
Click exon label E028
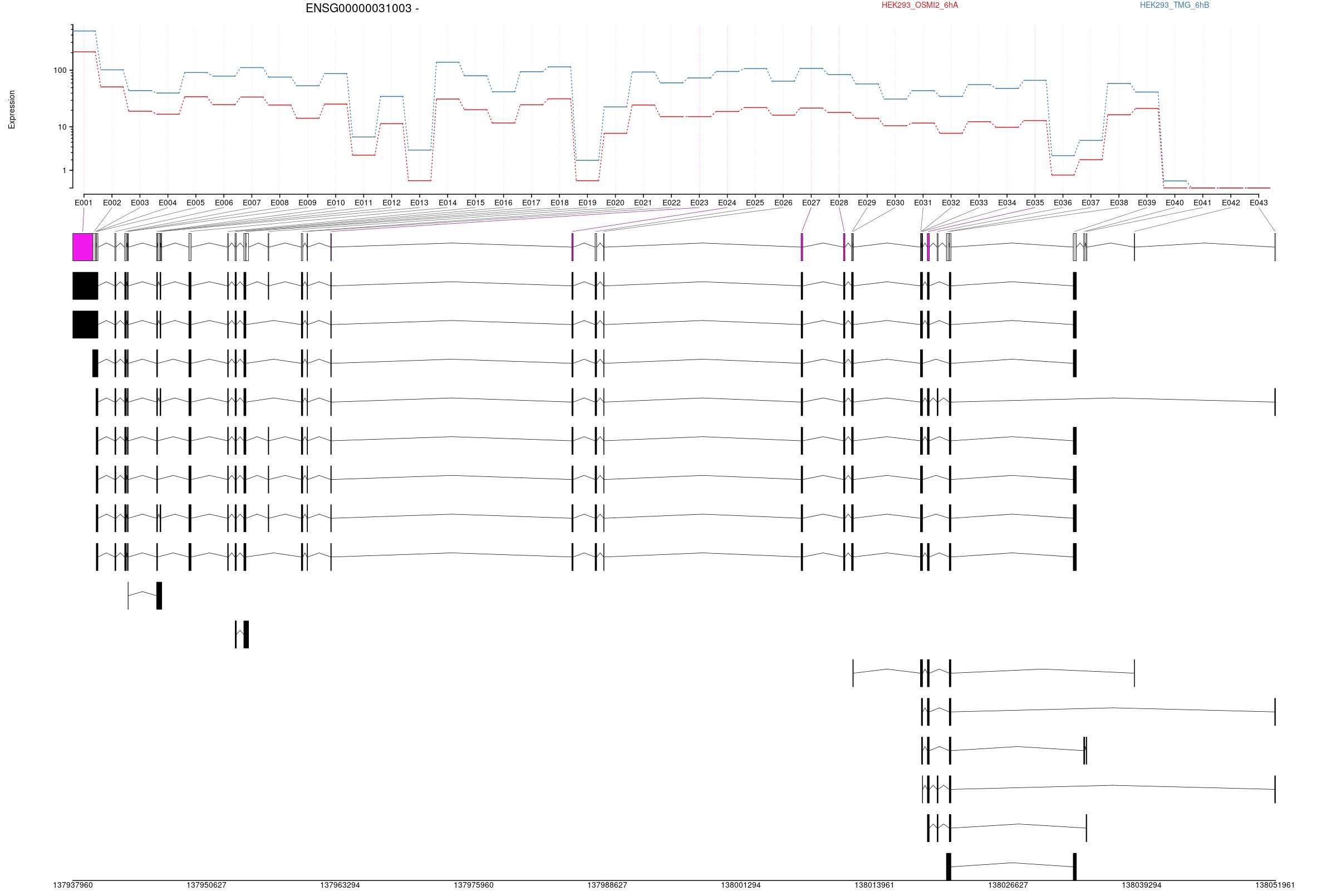(839, 203)
